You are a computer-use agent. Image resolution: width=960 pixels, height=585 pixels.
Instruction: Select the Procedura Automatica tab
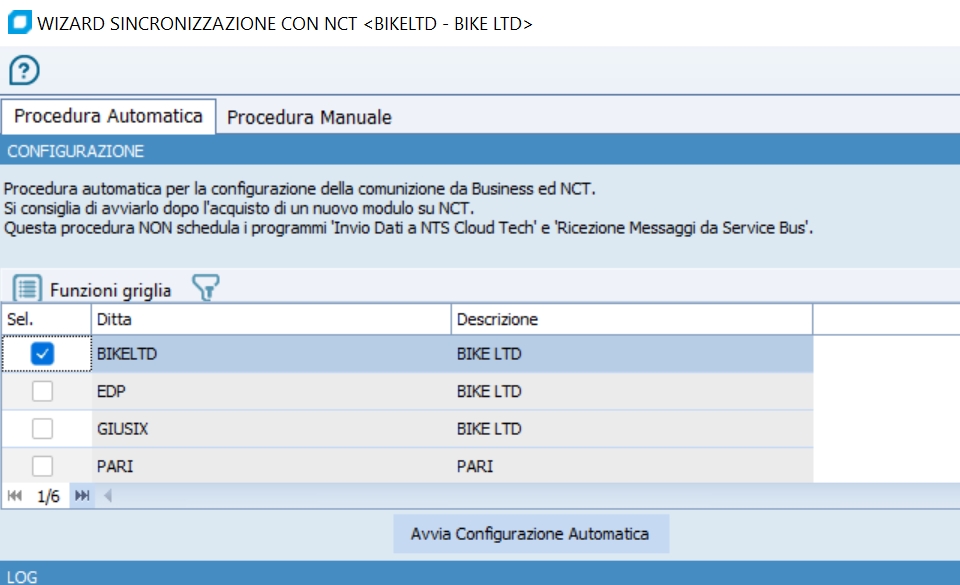tap(108, 116)
